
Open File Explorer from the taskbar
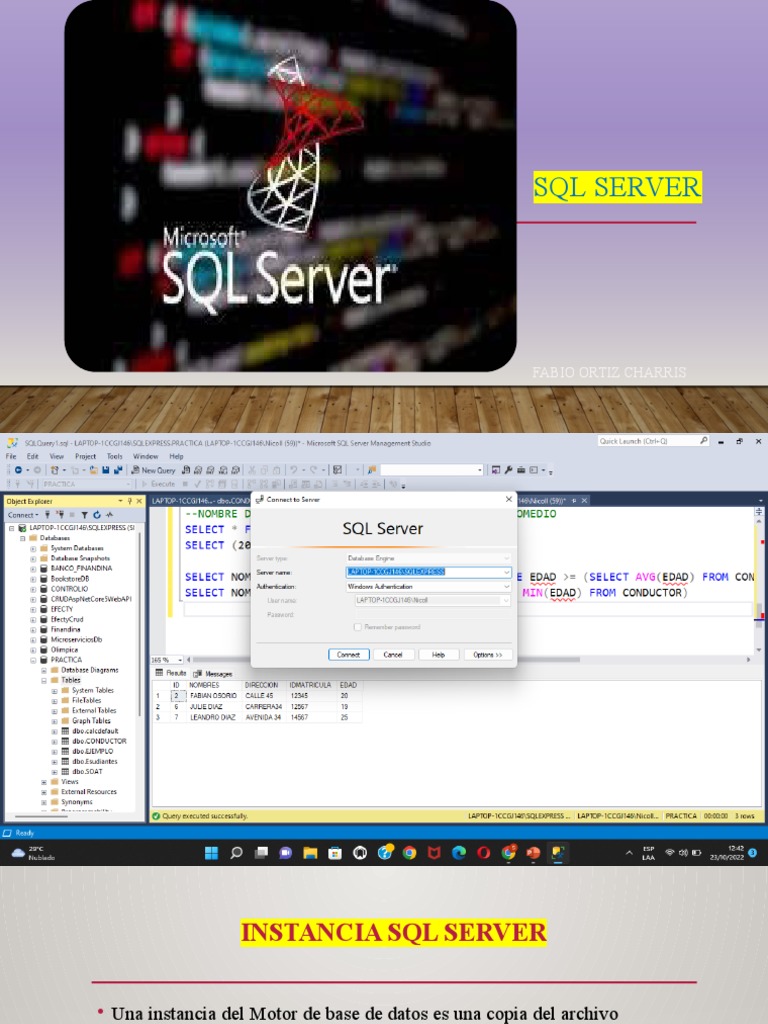point(310,853)
